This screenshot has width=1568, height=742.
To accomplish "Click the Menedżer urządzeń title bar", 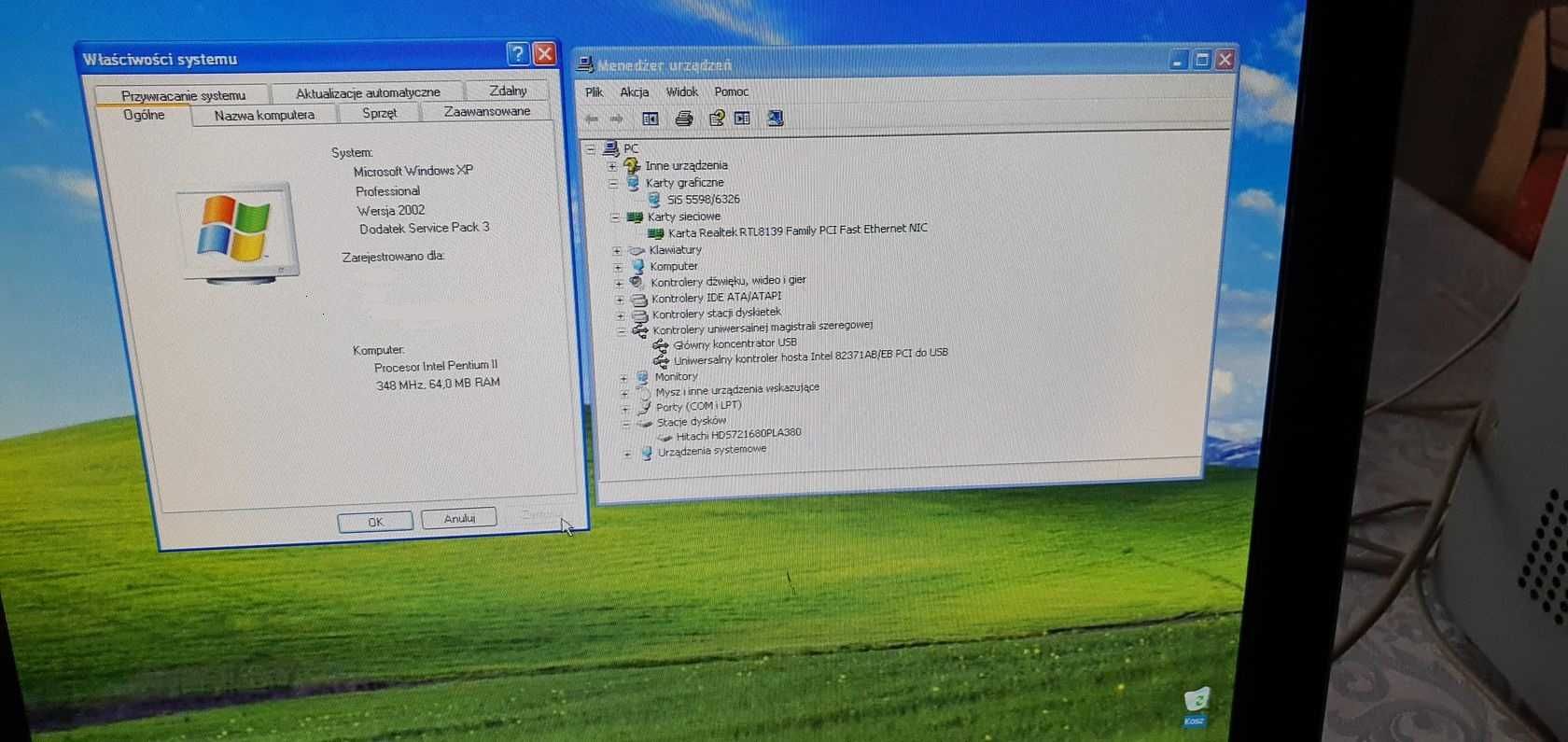I will 905,63.
